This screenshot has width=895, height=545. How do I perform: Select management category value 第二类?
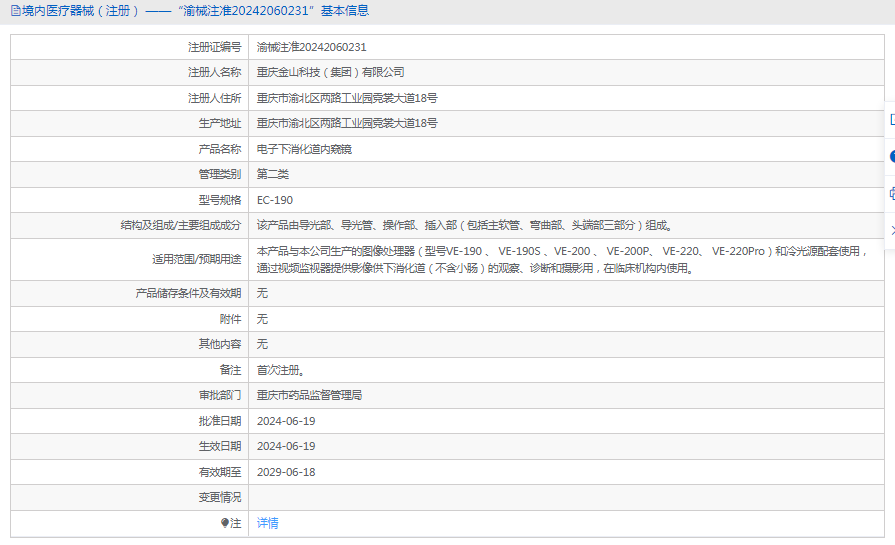tap(273, 174)
